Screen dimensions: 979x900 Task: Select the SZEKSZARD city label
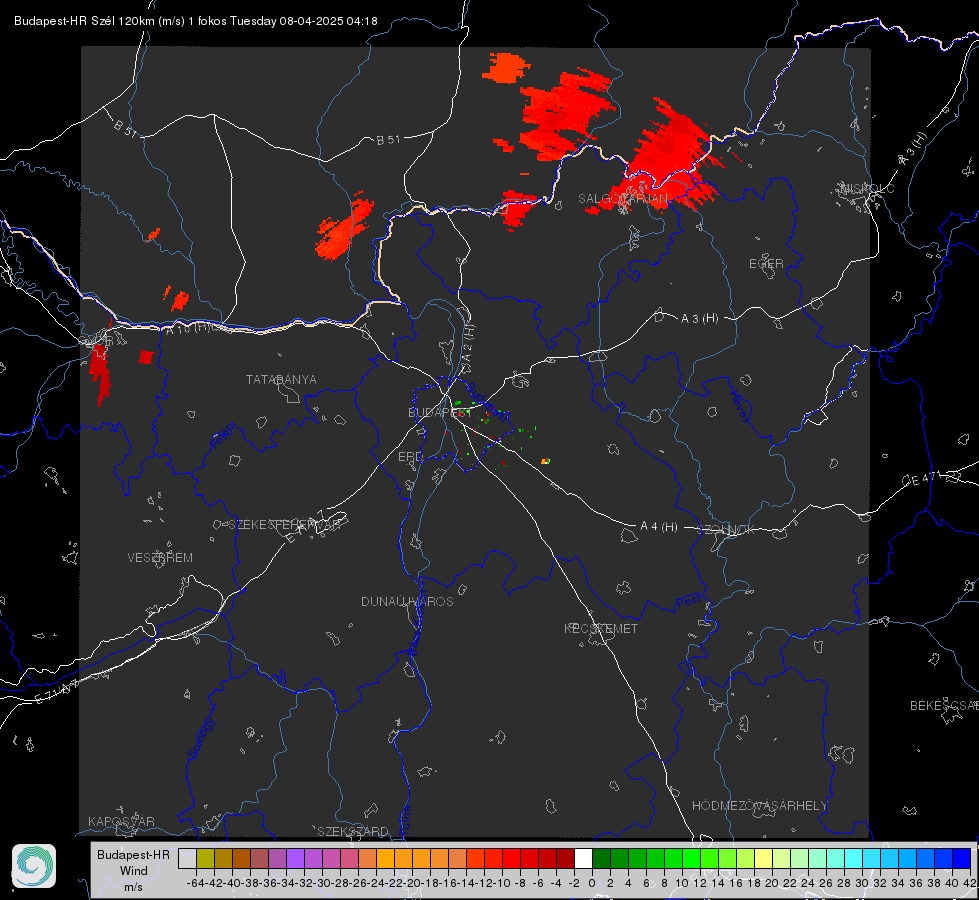tap(353, 831)
